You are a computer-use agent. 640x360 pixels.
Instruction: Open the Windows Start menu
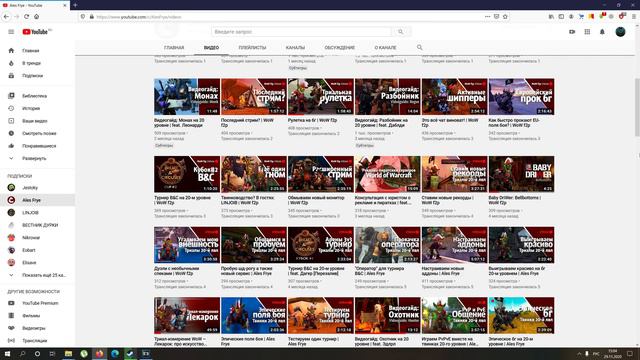[x=7, y=353]
